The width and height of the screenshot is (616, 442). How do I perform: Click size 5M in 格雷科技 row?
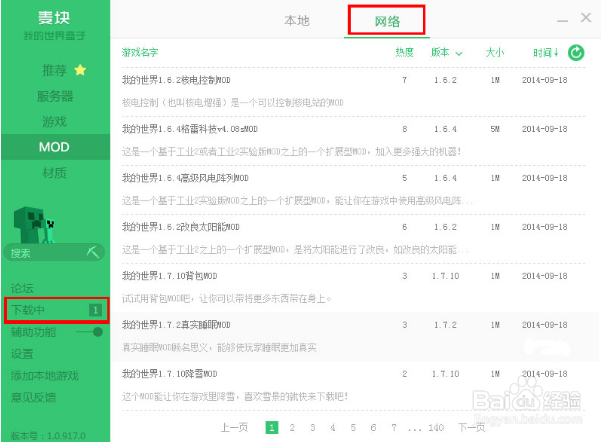[495, 129]
